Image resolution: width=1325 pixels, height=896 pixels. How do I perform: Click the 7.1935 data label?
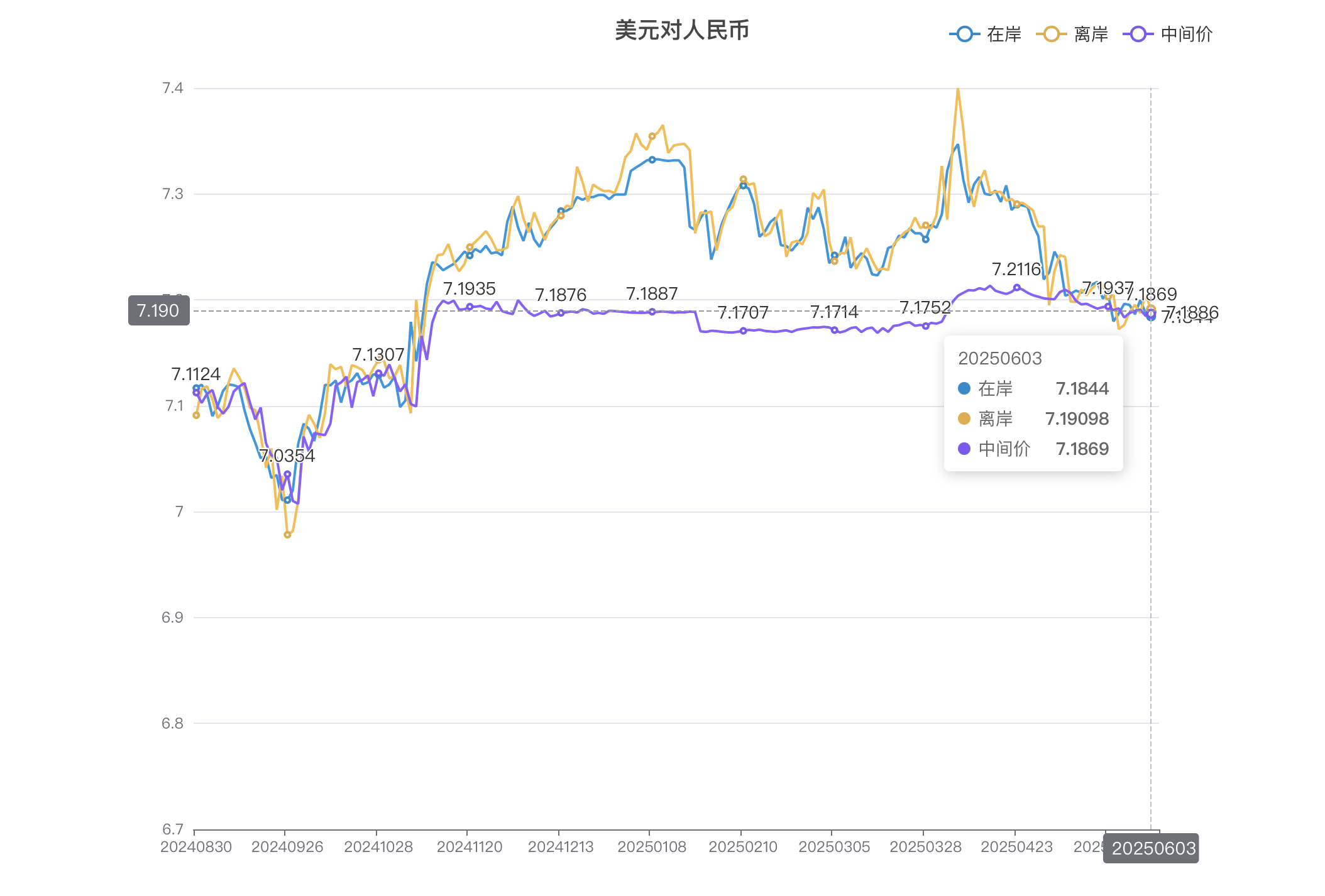(x=469, y=289)
